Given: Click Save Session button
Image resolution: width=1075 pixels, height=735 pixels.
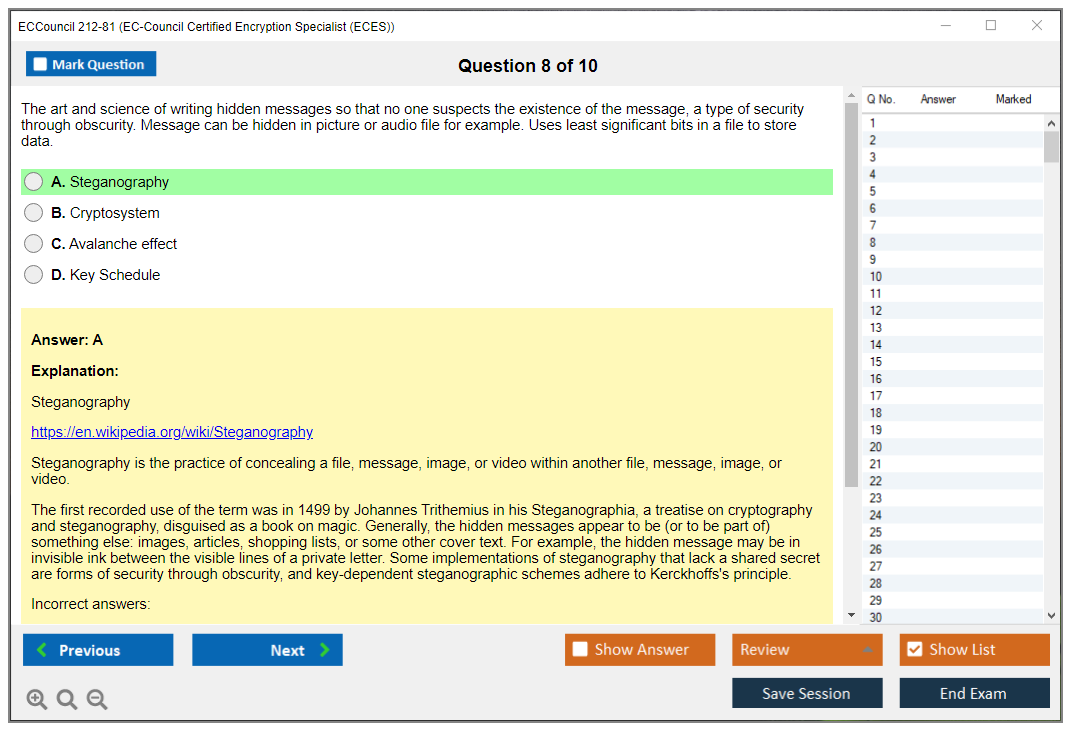Looking at the screenshot, I should pos(806,693).
